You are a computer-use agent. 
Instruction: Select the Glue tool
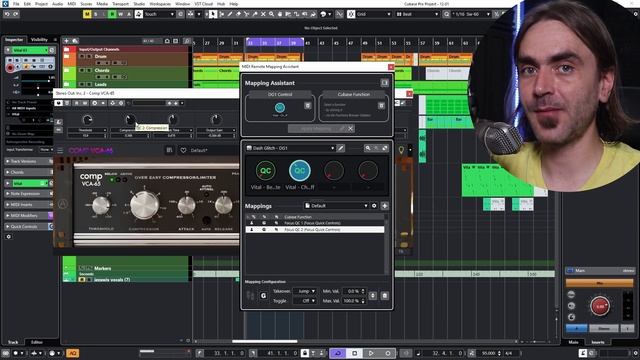pos(255,14)
